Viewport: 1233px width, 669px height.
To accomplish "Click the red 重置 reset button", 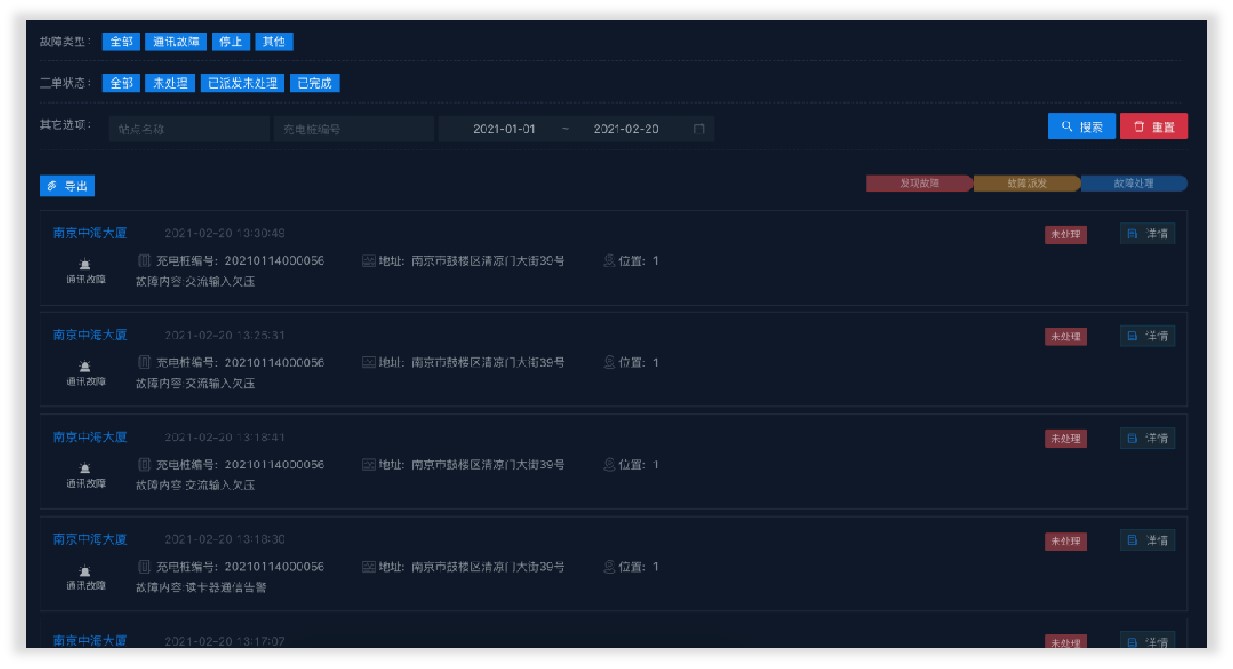I will tap(1153, 127).
